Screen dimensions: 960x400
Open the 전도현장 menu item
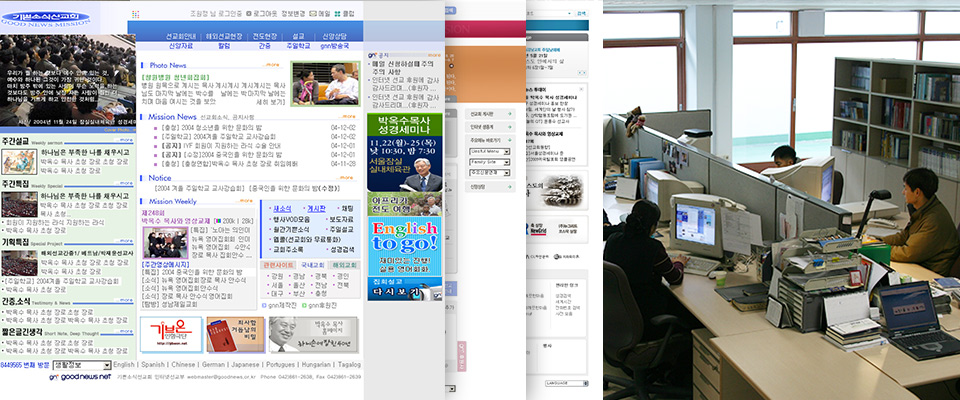tap(265, 36)
